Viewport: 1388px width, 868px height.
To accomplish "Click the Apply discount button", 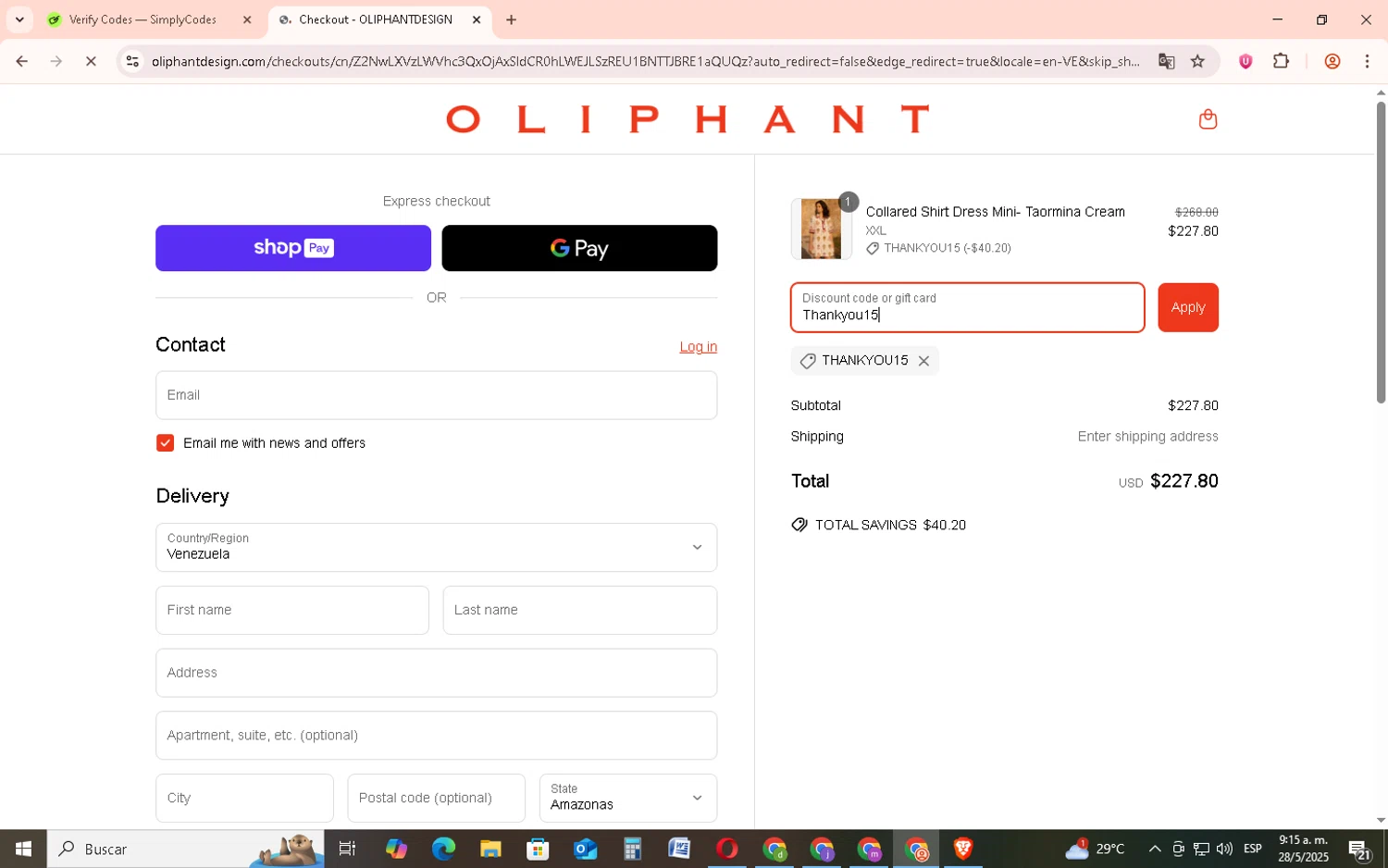I will (x=1188, y=307).
